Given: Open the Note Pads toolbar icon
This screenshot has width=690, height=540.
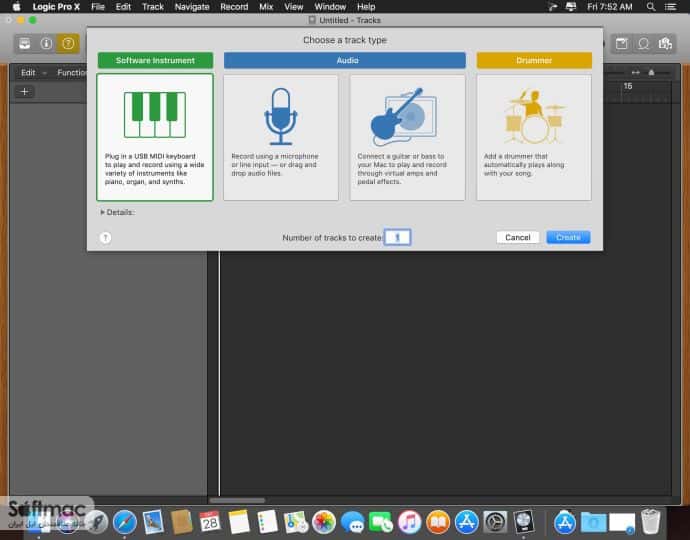Looking at the screenshot, I should [x=621, y=44].
